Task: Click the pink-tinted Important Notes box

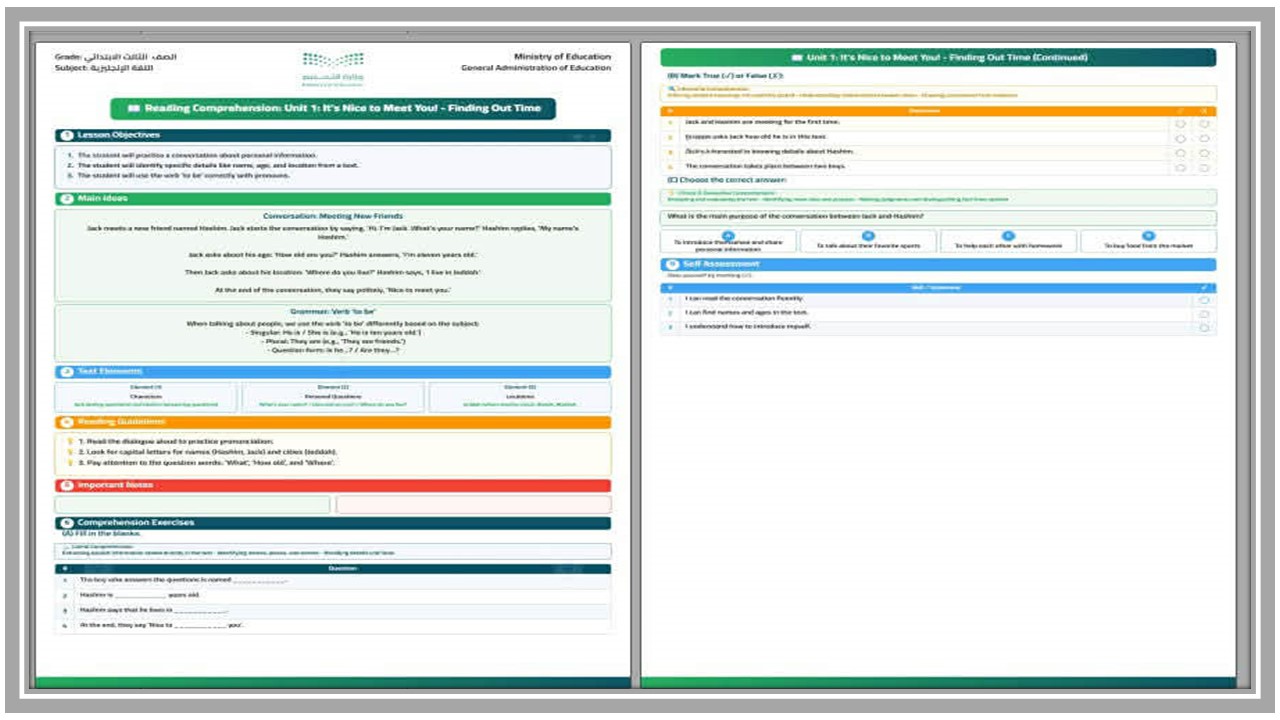Action: click(x=474, y=504)
